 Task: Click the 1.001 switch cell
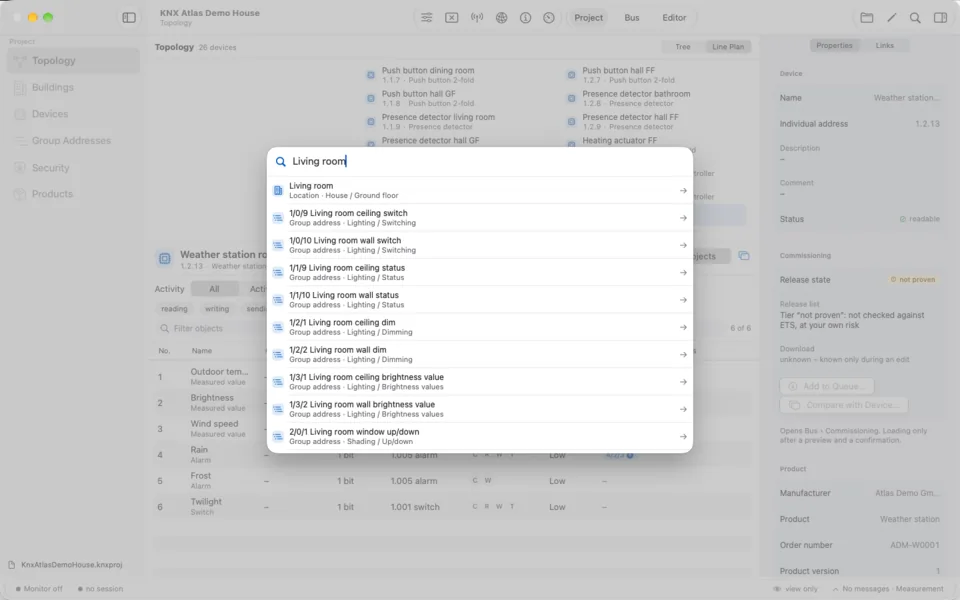coord(415,507)
